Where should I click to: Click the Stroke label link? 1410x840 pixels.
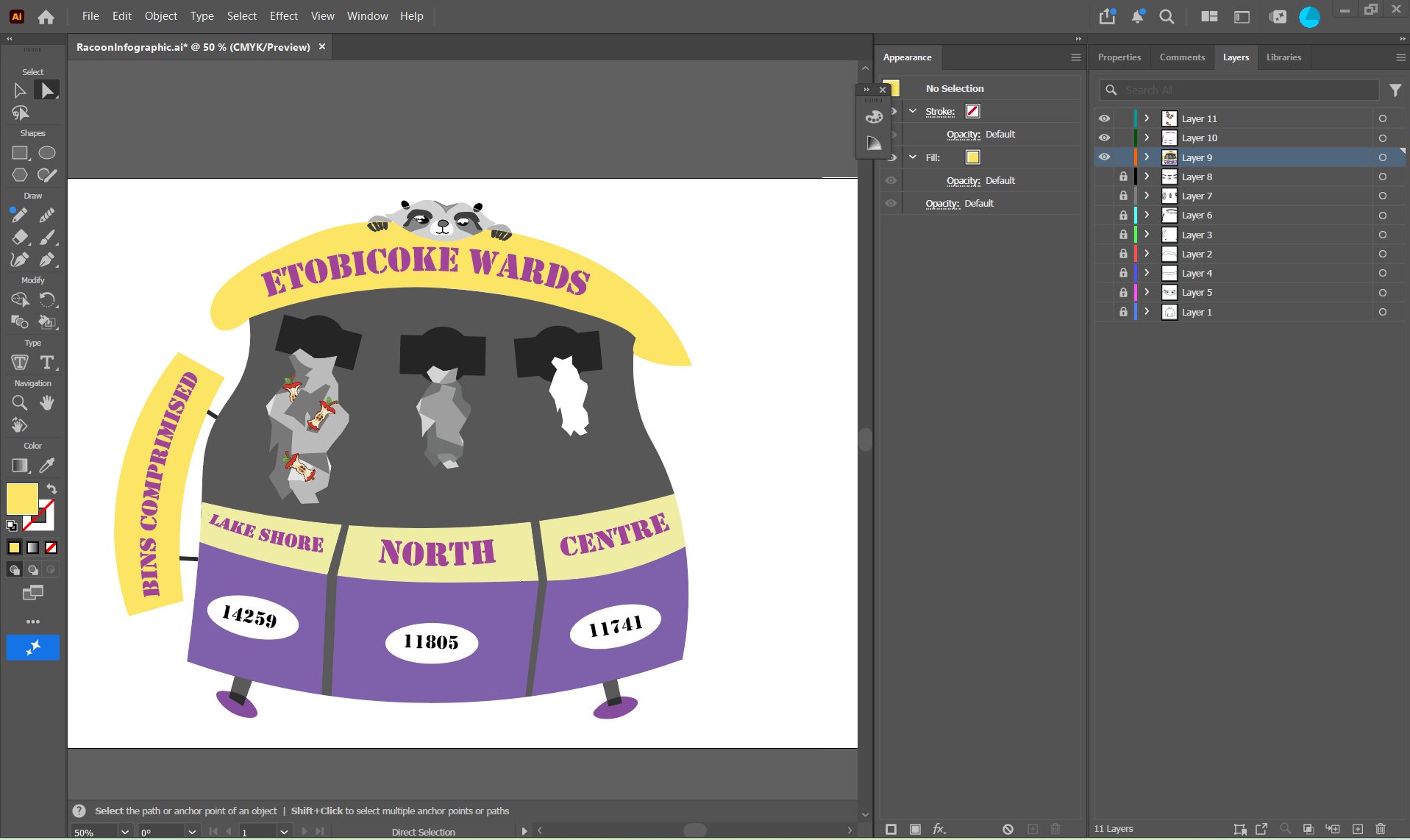(940, 111)
